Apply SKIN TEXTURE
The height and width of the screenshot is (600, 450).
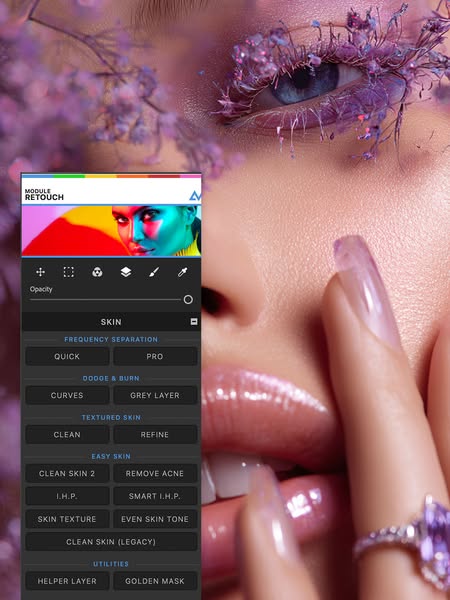pos(67,519)
